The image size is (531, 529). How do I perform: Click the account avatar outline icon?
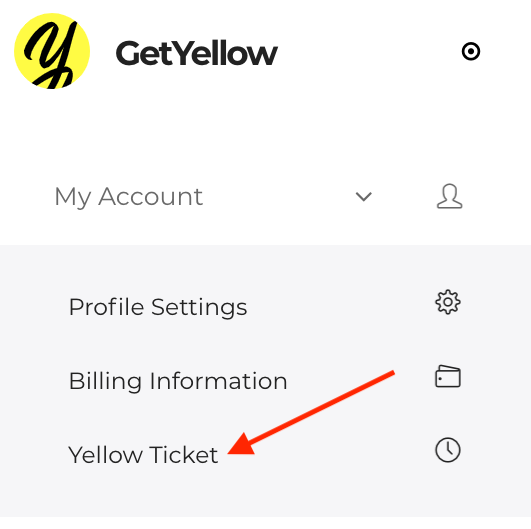[449, 196]
